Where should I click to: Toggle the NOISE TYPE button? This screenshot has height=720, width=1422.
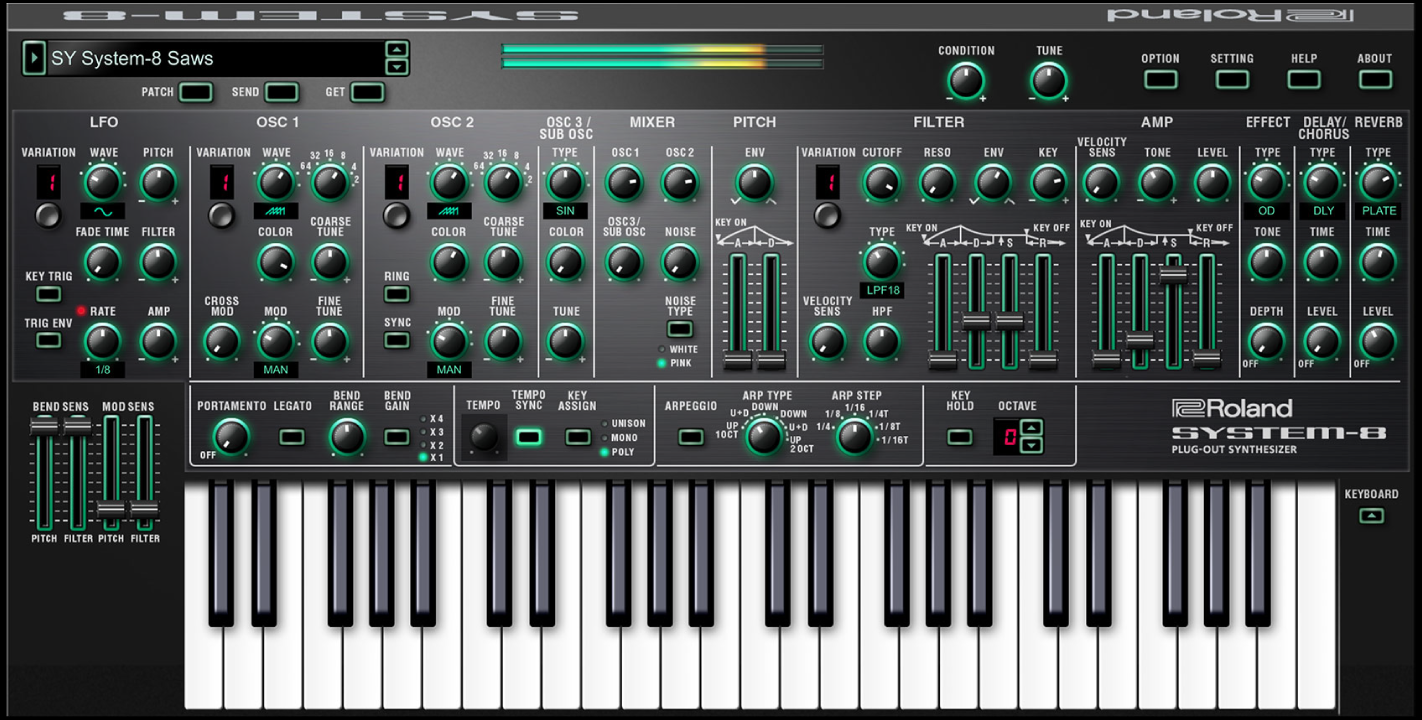tap(680, 328)
